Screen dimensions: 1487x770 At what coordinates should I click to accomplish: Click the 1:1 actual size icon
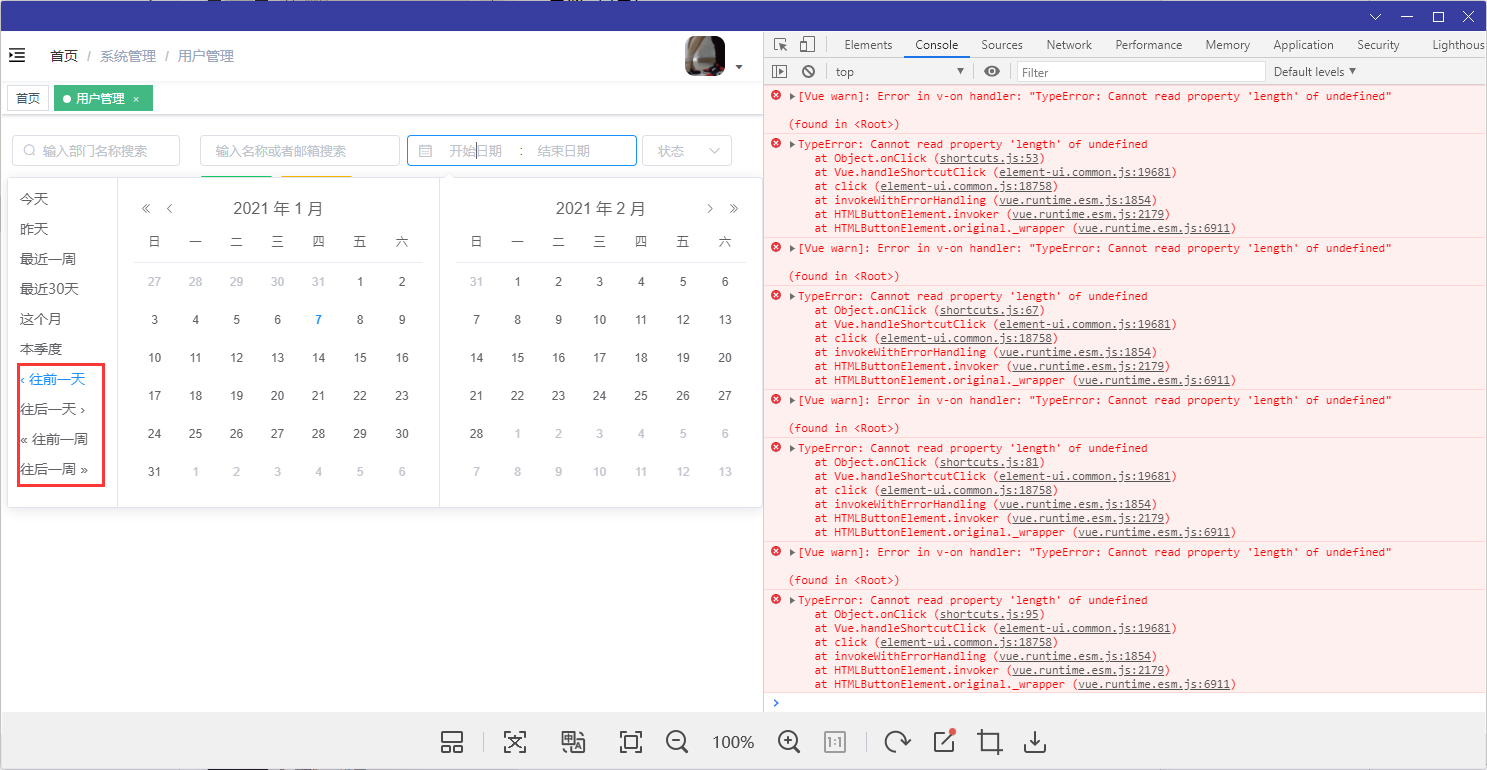pos(835,742)
